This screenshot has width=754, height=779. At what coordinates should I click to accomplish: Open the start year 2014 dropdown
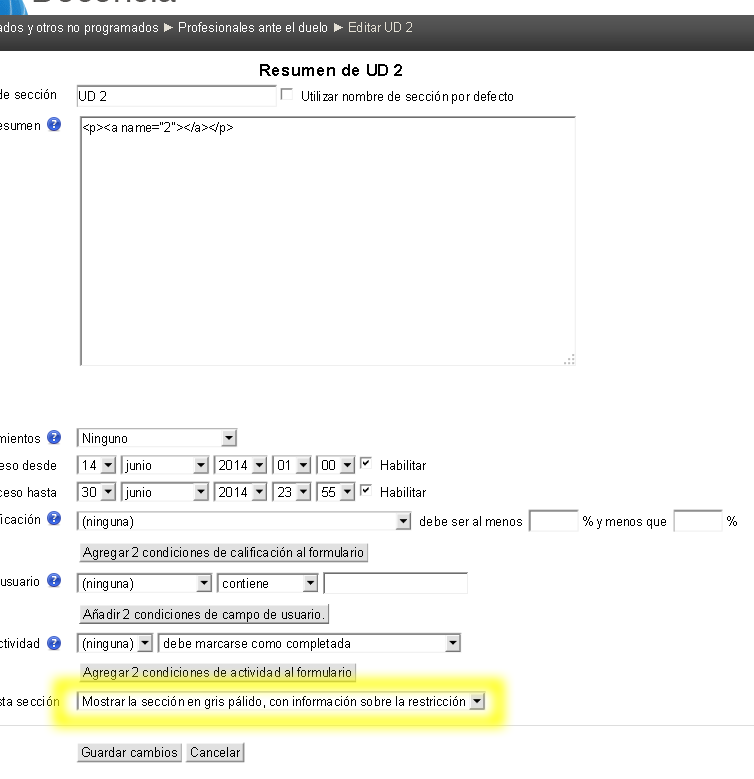(240, 466)
